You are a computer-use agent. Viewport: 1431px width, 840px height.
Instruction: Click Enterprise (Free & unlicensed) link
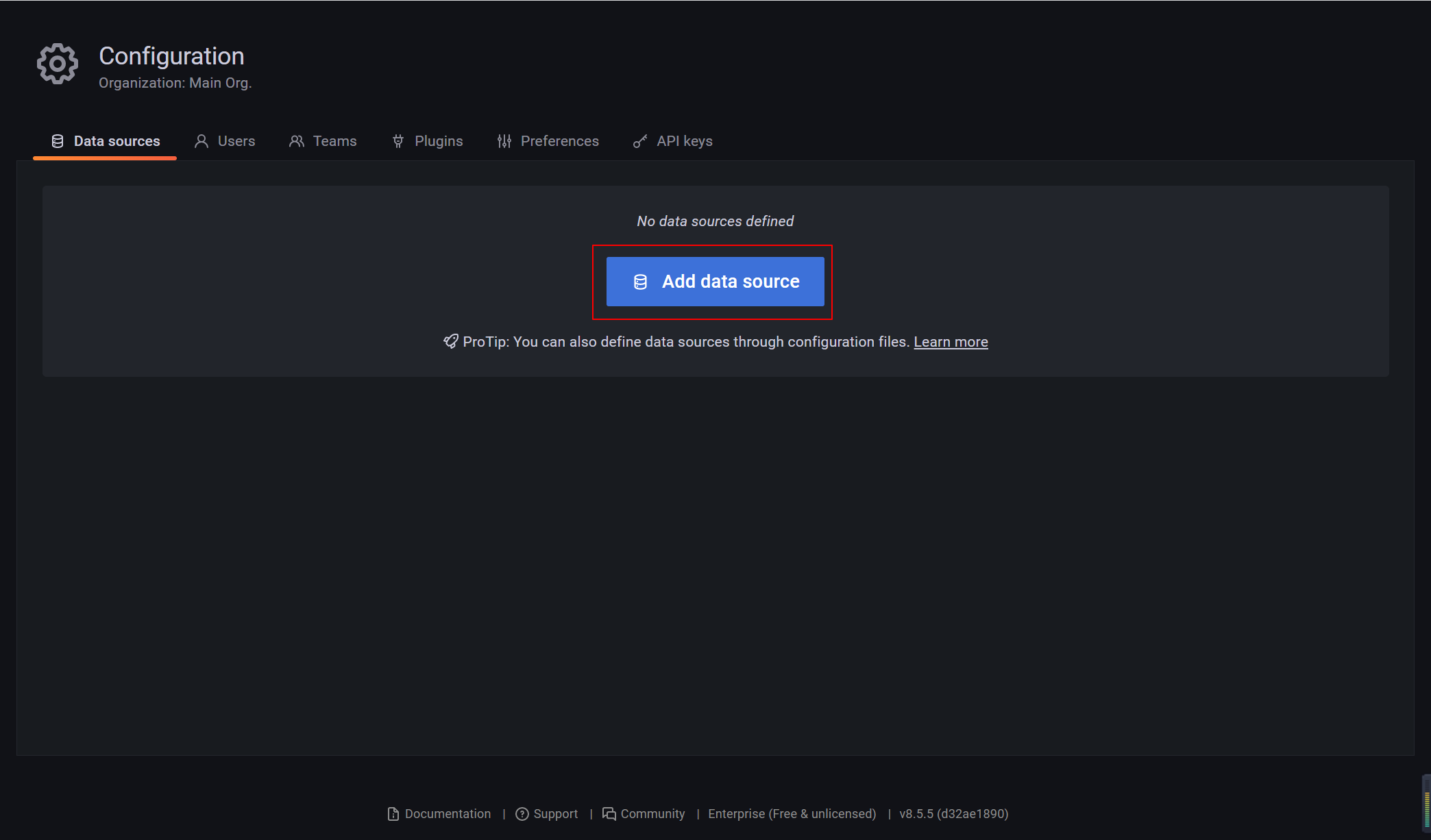coord(792,814)
